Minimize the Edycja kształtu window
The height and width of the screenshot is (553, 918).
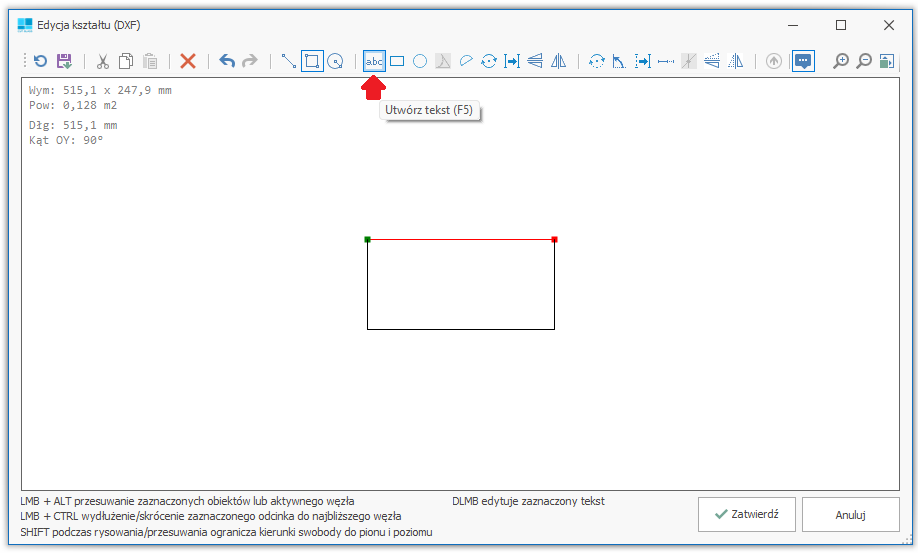coord(793,25)
